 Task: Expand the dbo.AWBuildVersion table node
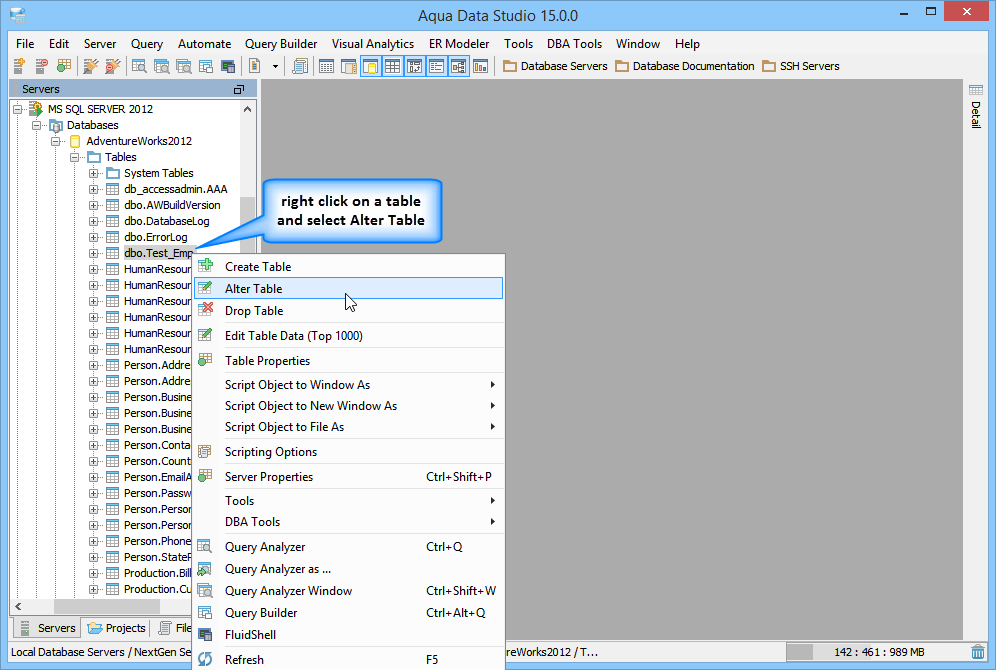point(93,205)
